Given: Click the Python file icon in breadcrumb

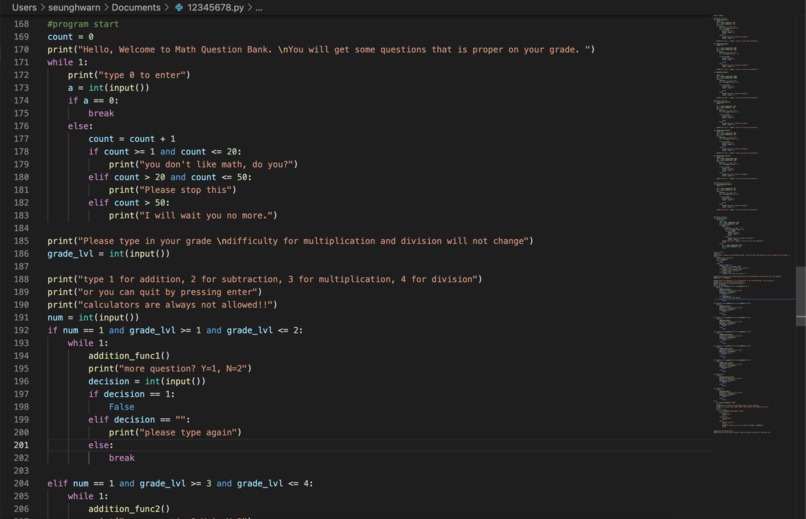Looking at the screenshot, I should [179, 8].
